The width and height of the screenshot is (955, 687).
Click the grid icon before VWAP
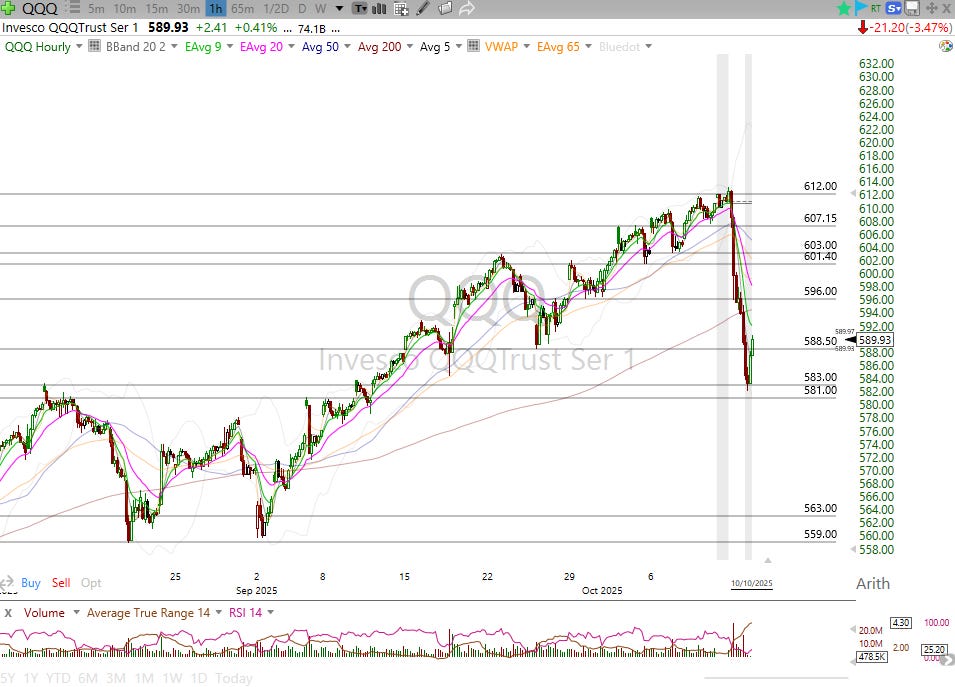click(x=473, y=46)
